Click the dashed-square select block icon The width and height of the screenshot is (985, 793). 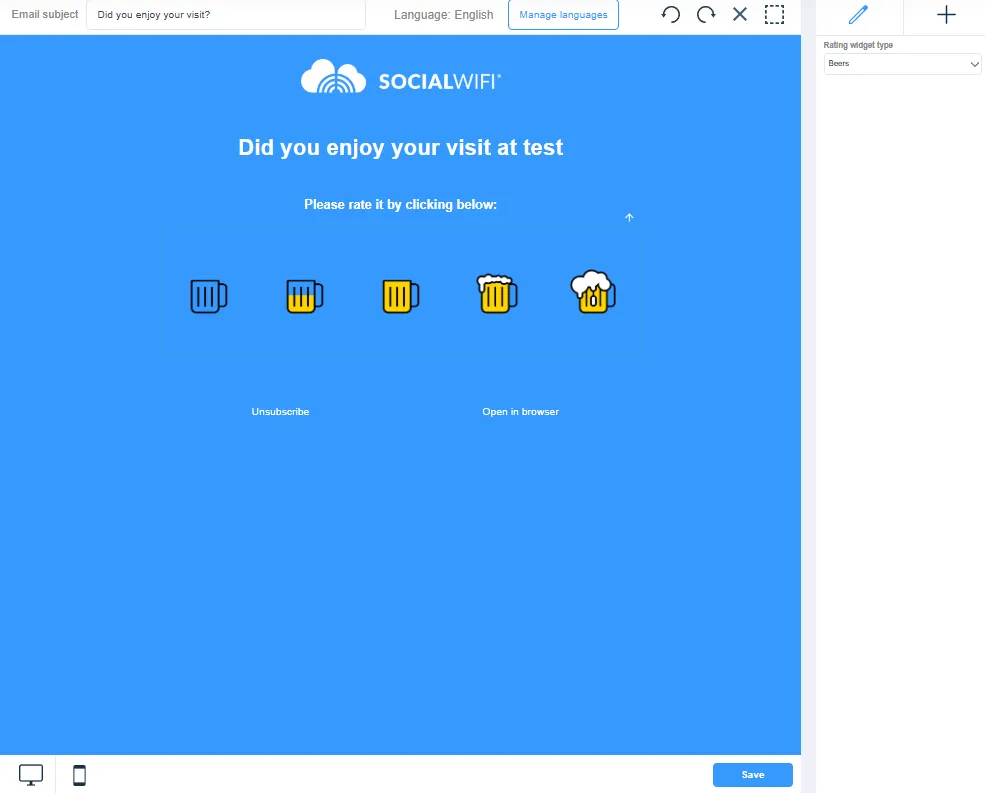(x=774, y=15)
